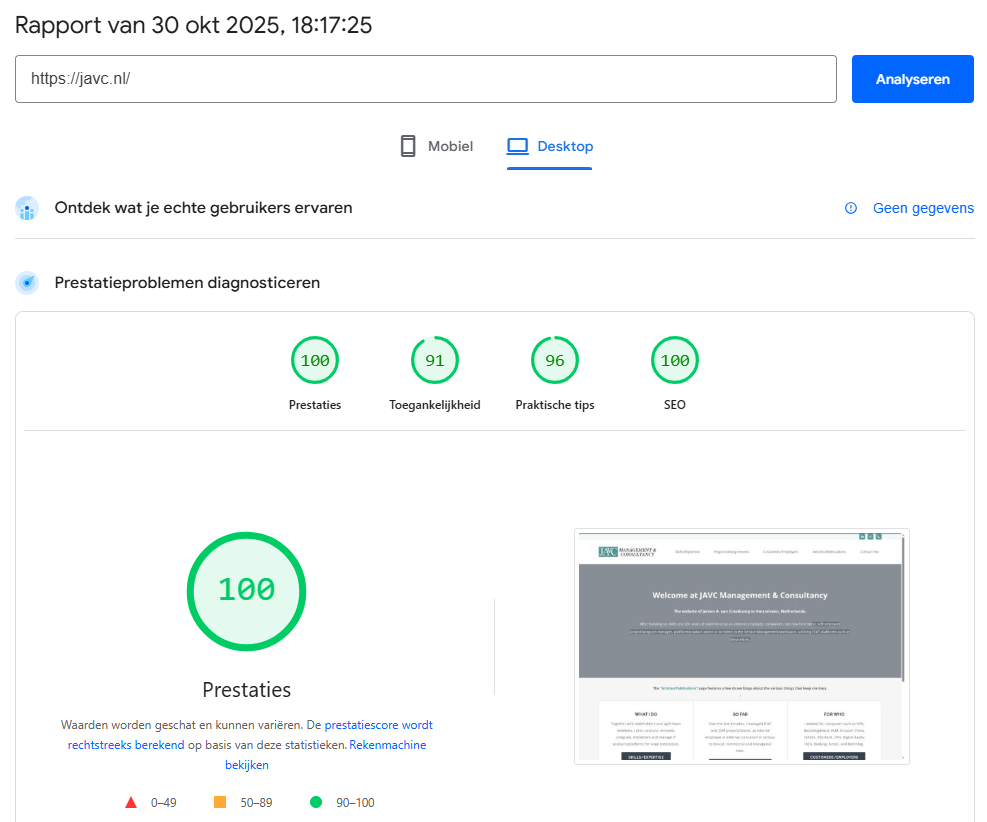987x822 pixels.
Task: Click the JAVC website screenshot thumbnail
Action: click(x=741, y=646)
